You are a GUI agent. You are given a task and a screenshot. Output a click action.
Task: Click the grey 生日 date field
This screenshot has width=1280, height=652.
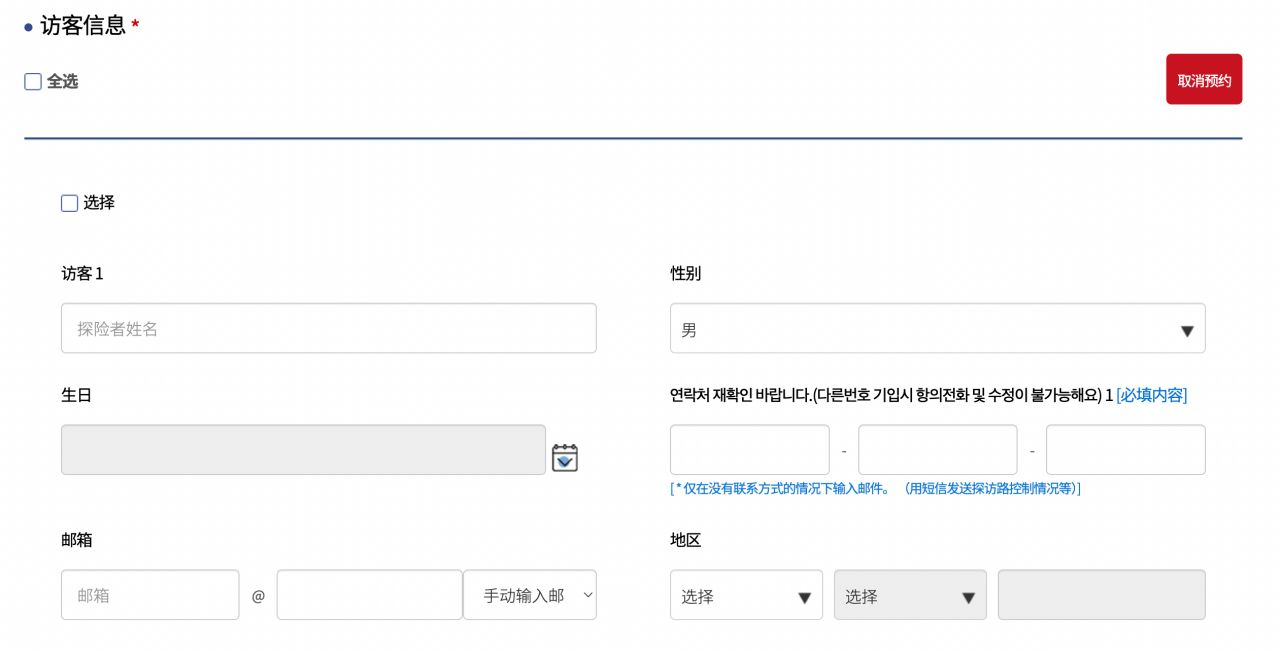coord(303,450)
